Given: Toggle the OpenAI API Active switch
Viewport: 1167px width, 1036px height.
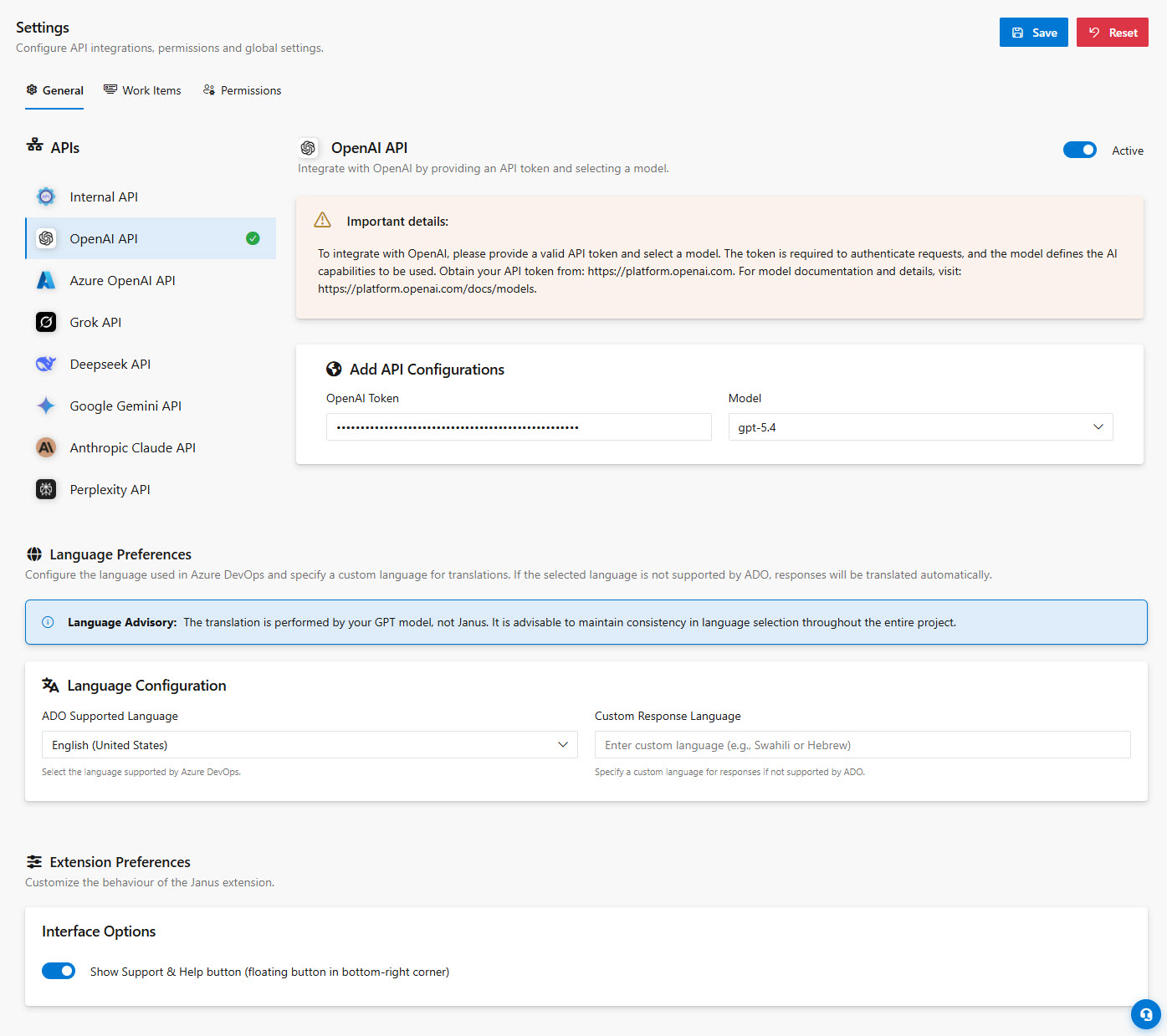Looking at the screenshot, I should [x=1080, y=150].
